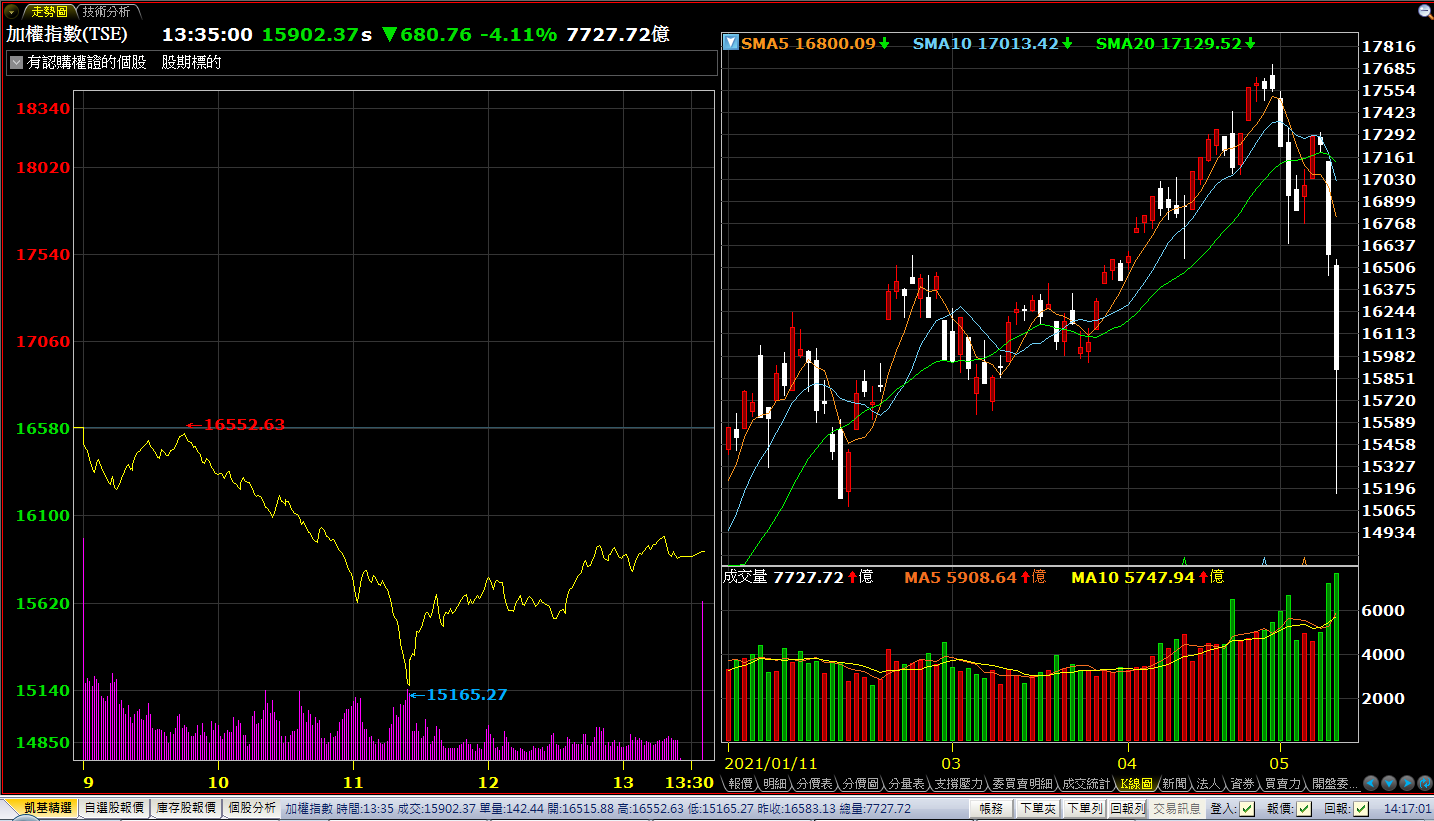Switch to the 技術分析 tab
The height and width of the screenshot is (821, 1434).
tap(108, 11)
